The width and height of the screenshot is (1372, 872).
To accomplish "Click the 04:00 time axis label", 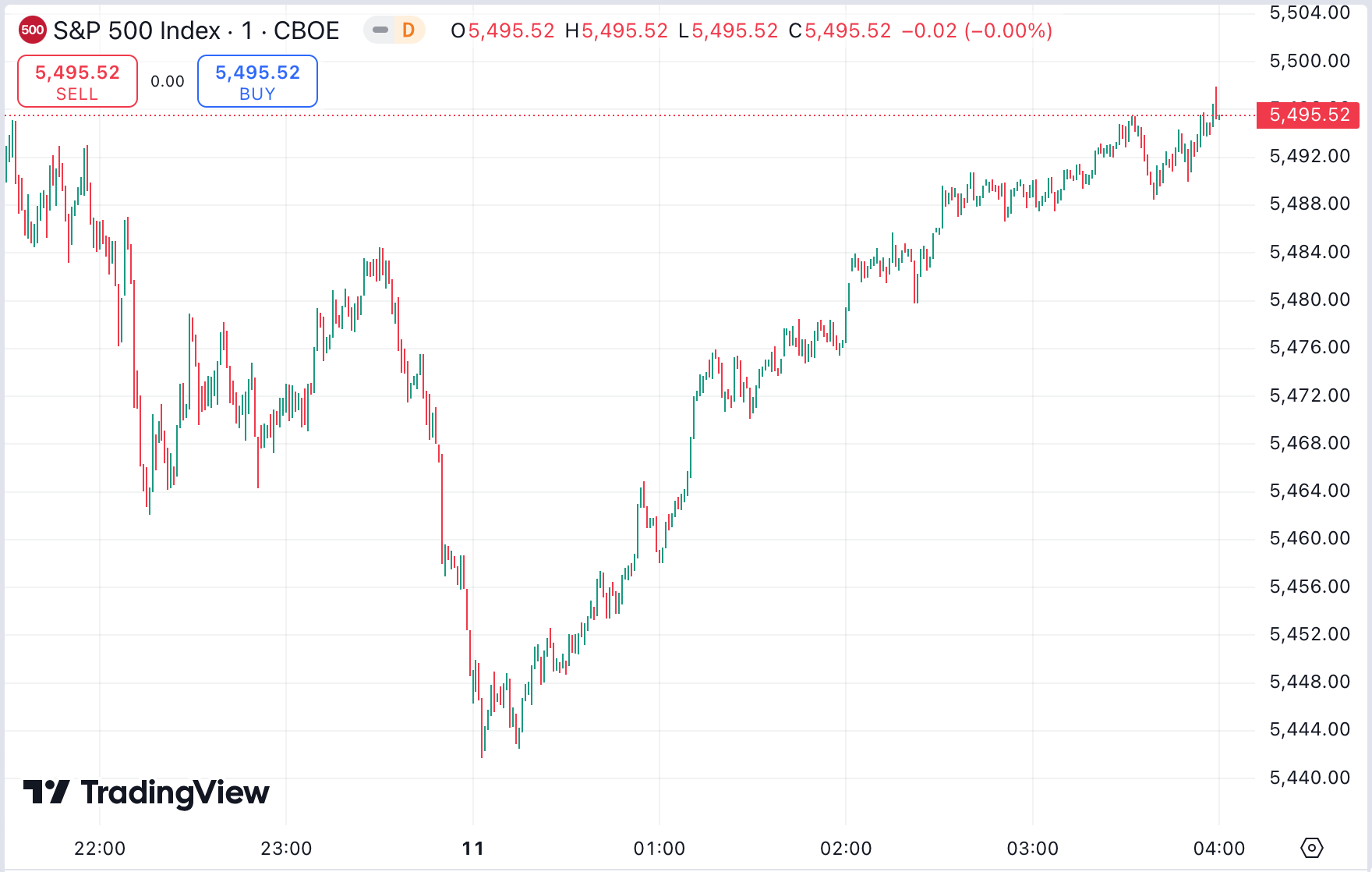I will point(1218,849).
